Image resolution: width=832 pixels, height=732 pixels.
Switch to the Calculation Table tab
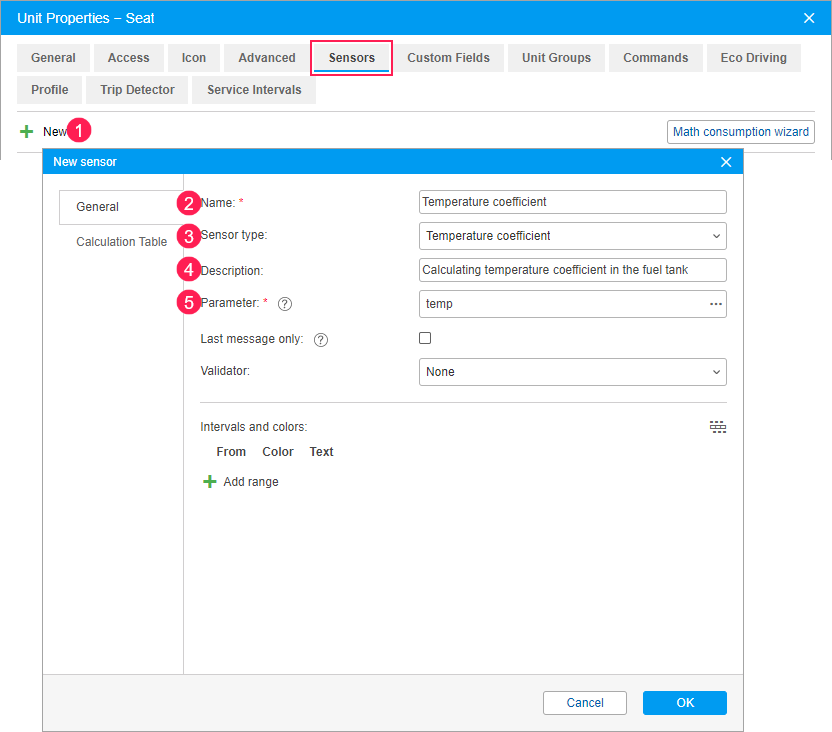click(x=121, y=242)
